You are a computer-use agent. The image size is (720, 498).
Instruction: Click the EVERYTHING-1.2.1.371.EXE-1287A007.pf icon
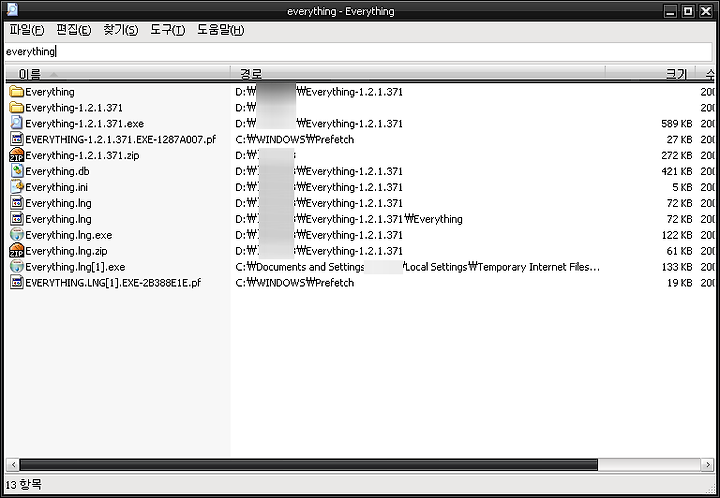tap(17, 140)
